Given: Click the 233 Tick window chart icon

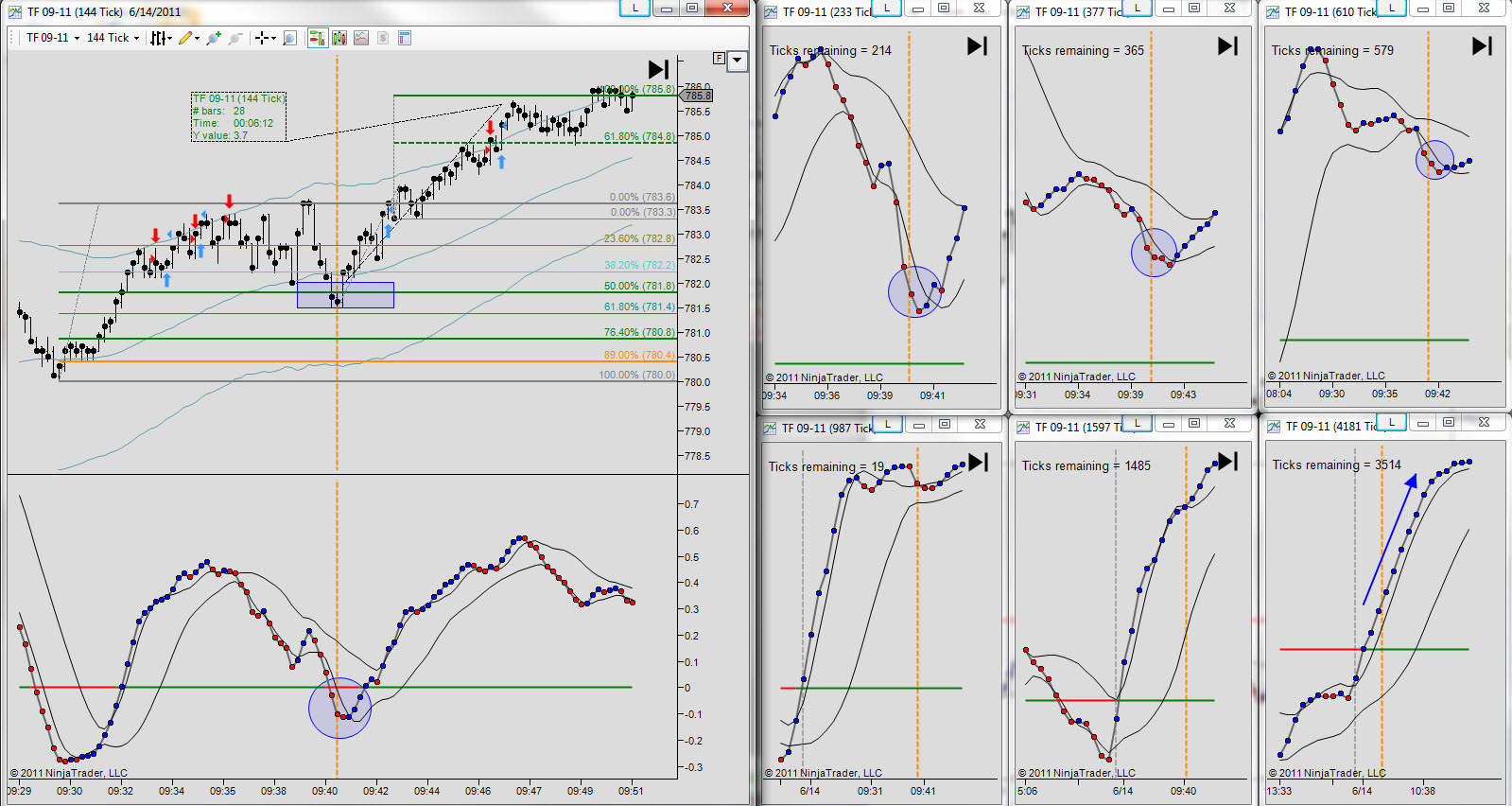Looking at the screenshot, I should 771,12.
